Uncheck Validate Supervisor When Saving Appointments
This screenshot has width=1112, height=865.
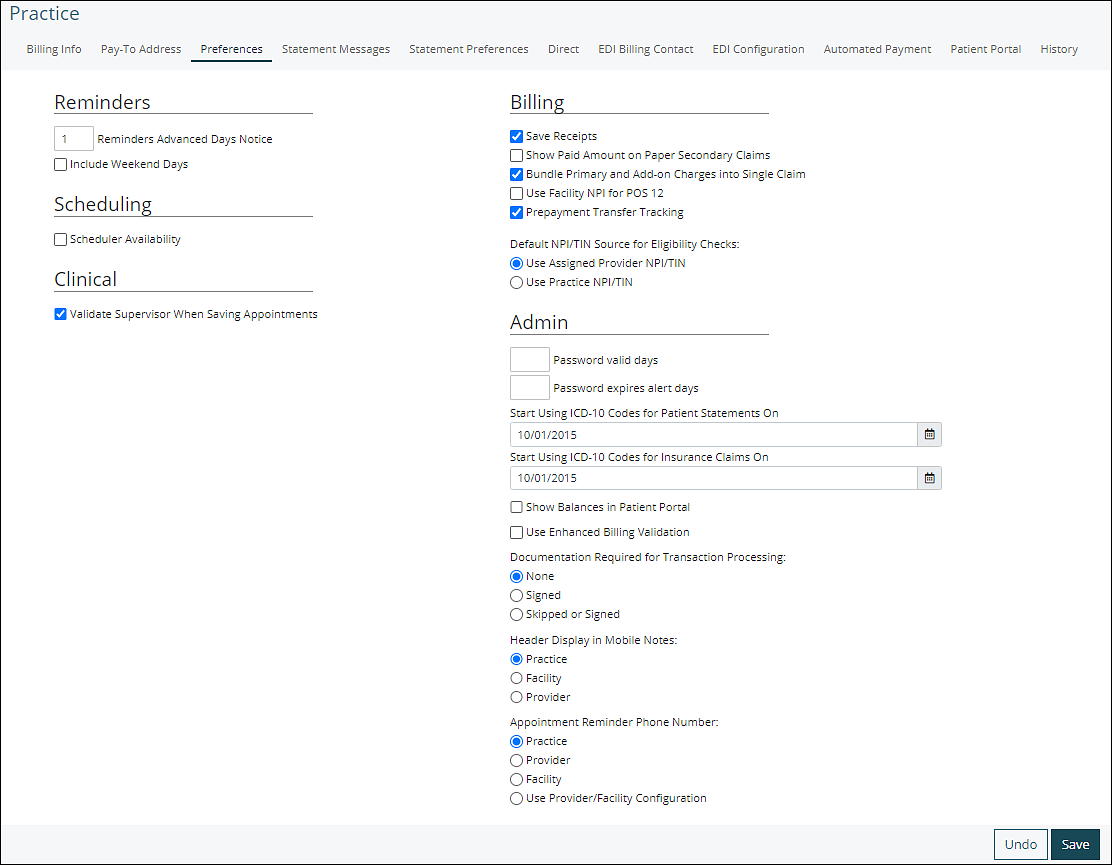(61, 314)
